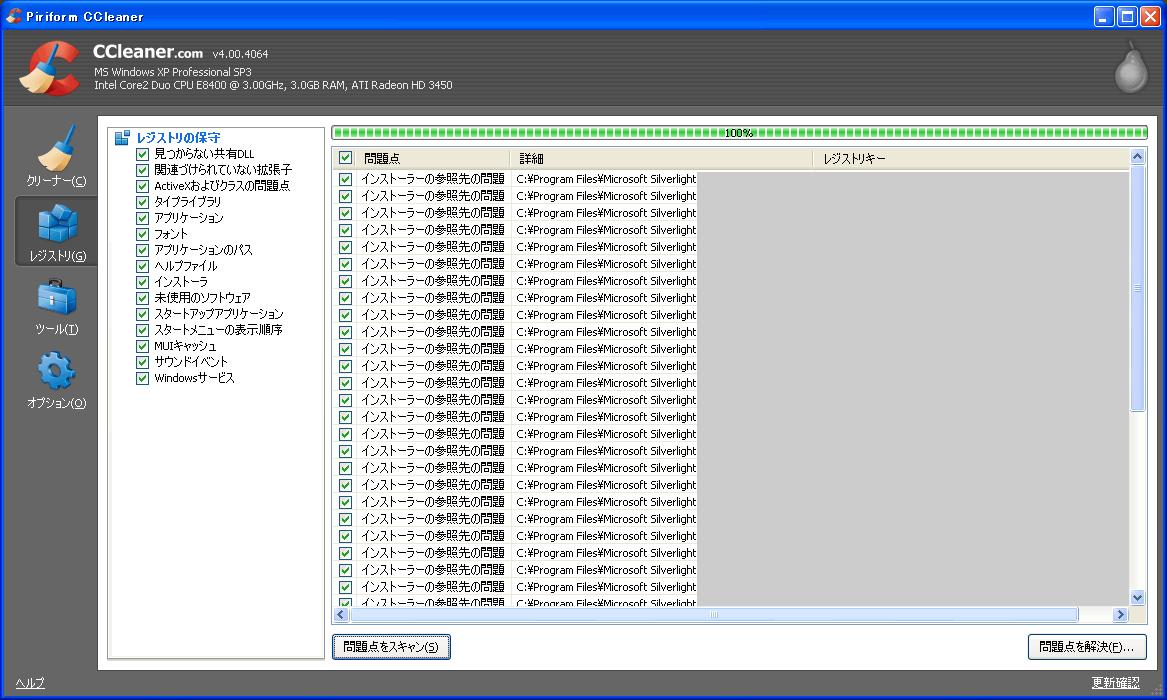The height and width of the screenshot is (700, 1167).
Task: Toggle スタートアップアプリケーション checkbox
Action: coord(143,314)
